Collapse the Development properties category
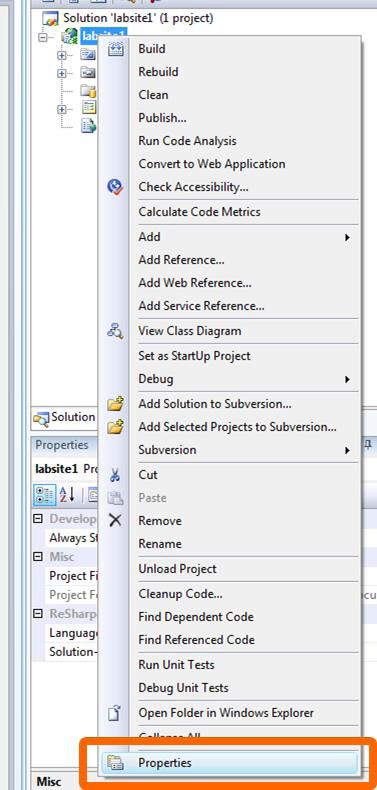The image size is (377, 790). (38, 518)
